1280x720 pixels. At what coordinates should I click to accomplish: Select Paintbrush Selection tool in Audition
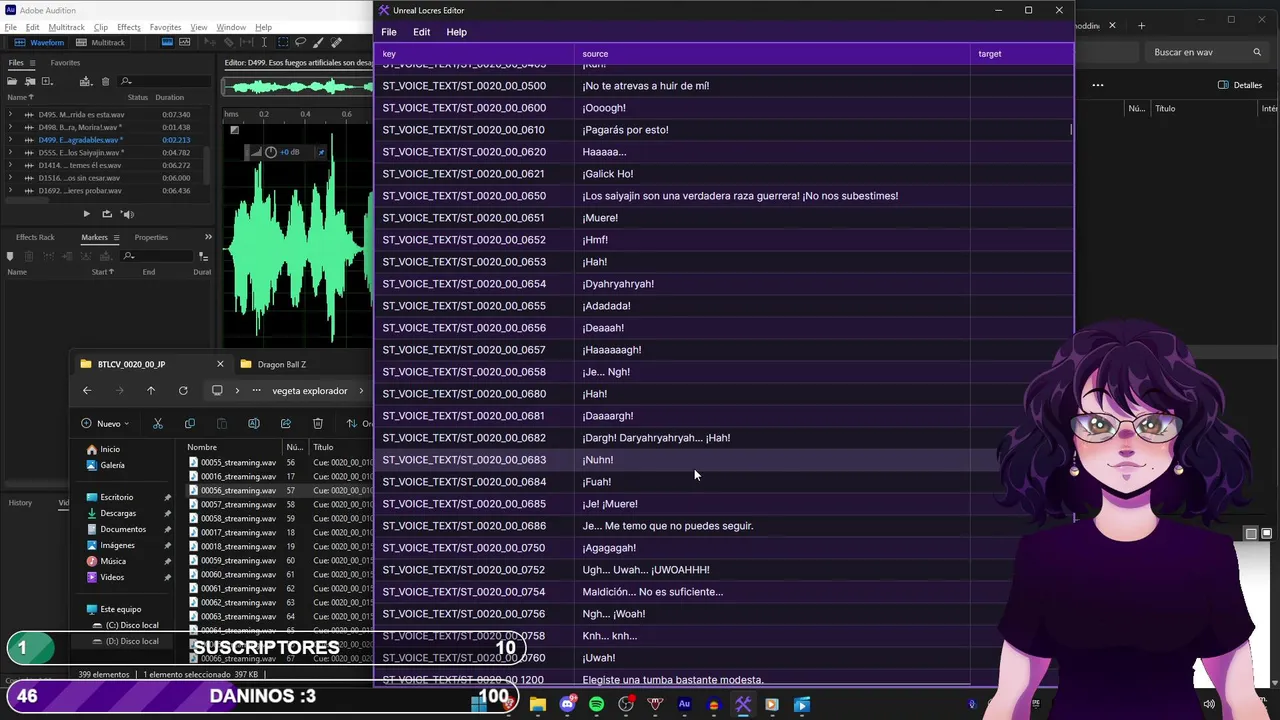click(x=318, y=42)
